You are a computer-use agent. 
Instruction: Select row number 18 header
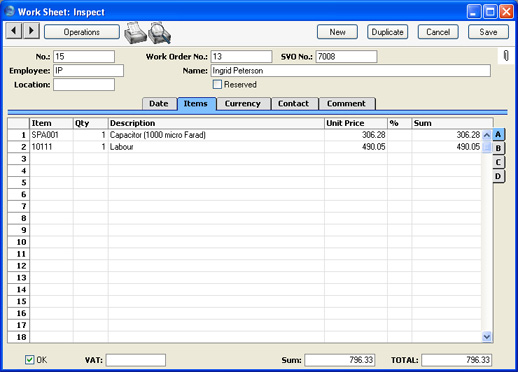(x=19, y=337)
